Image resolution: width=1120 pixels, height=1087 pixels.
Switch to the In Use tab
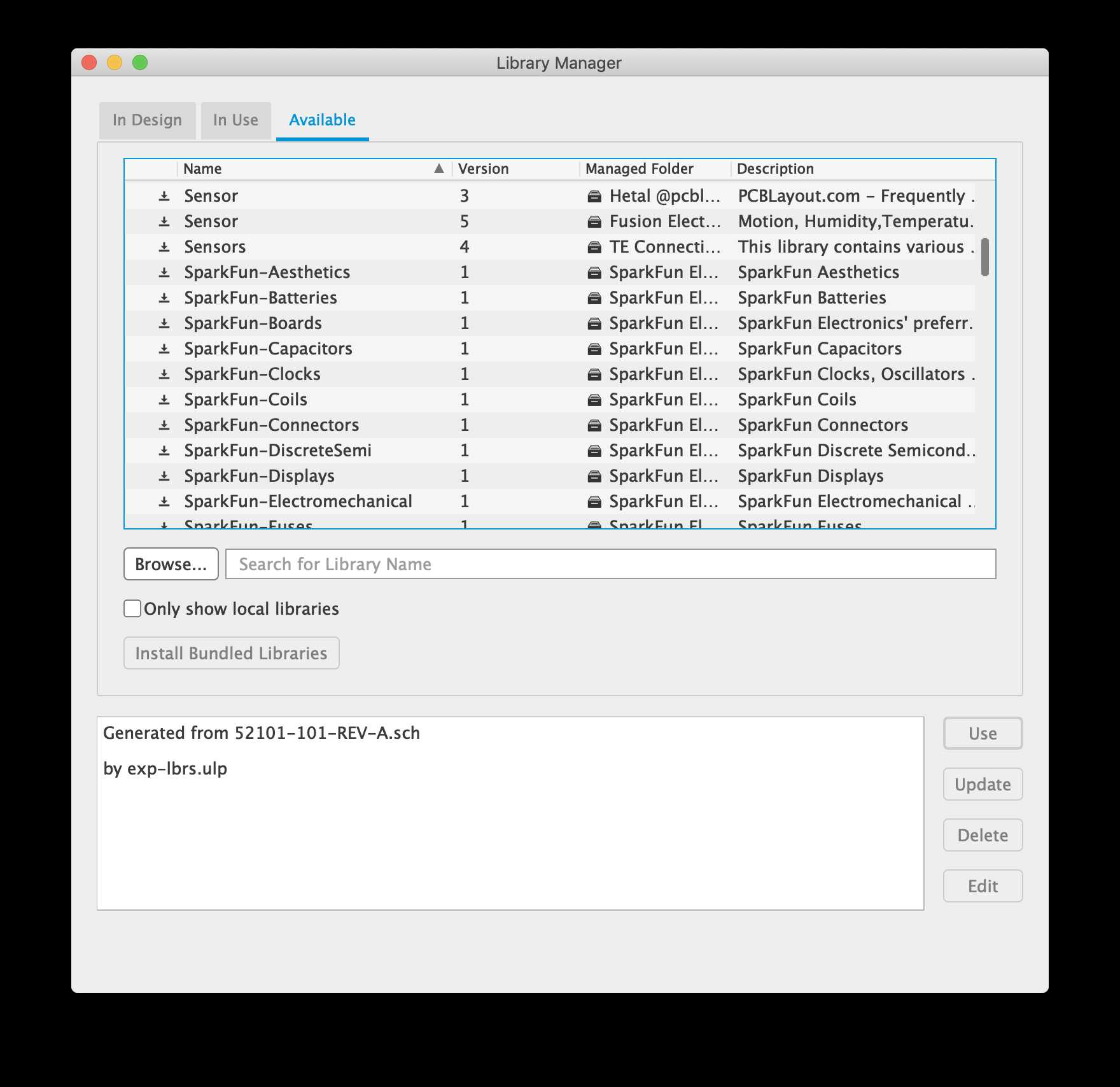(236, 120)
